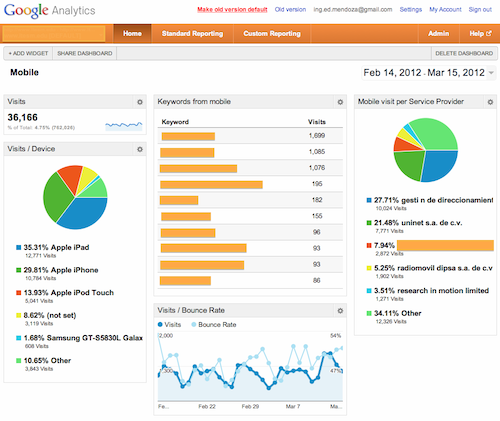Click green Apple iPhone legend swatch

[19, 270]
